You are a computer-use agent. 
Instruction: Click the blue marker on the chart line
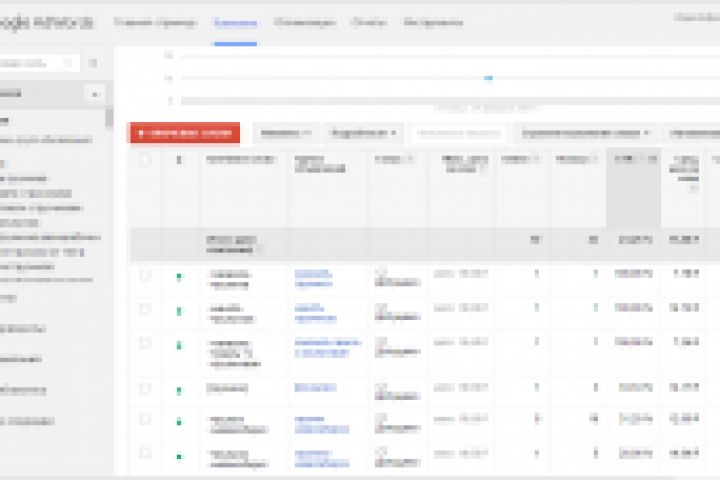pyautogui.click(x=489, y=78)
